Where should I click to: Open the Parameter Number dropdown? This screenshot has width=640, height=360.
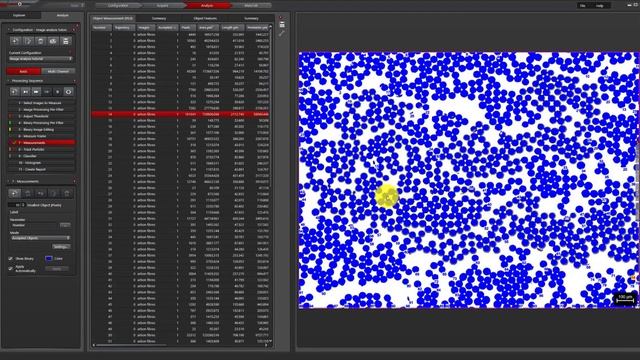34,225
